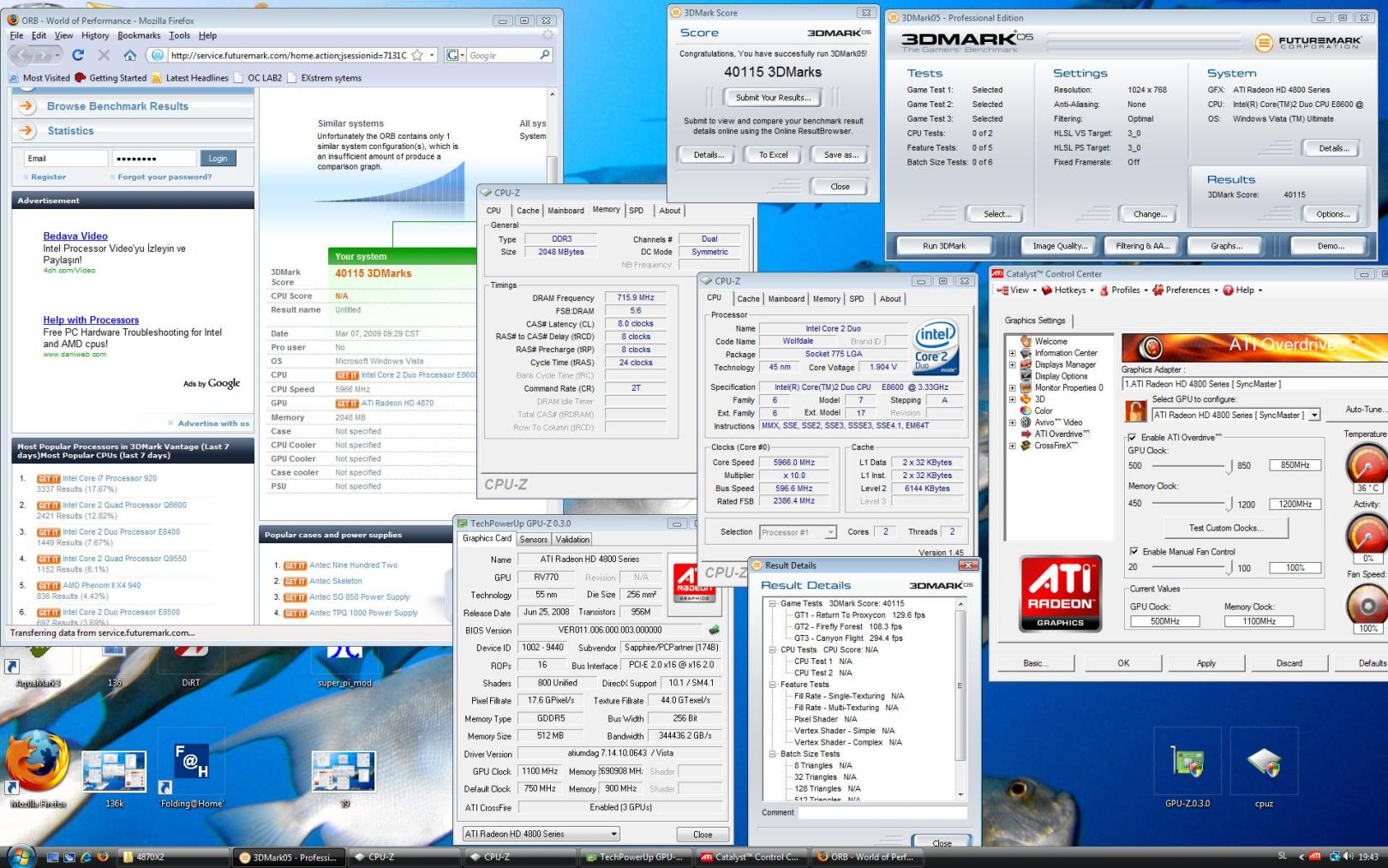
Task: Click Image Quality button in 3DMark05
Action: (1059, 246)
